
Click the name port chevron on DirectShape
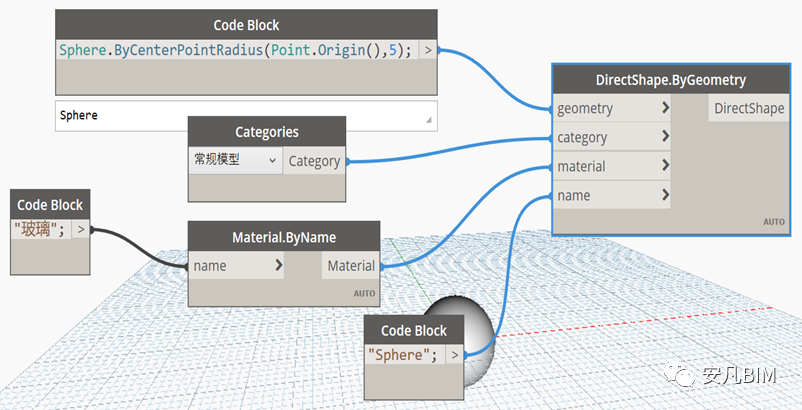point(666,195)
